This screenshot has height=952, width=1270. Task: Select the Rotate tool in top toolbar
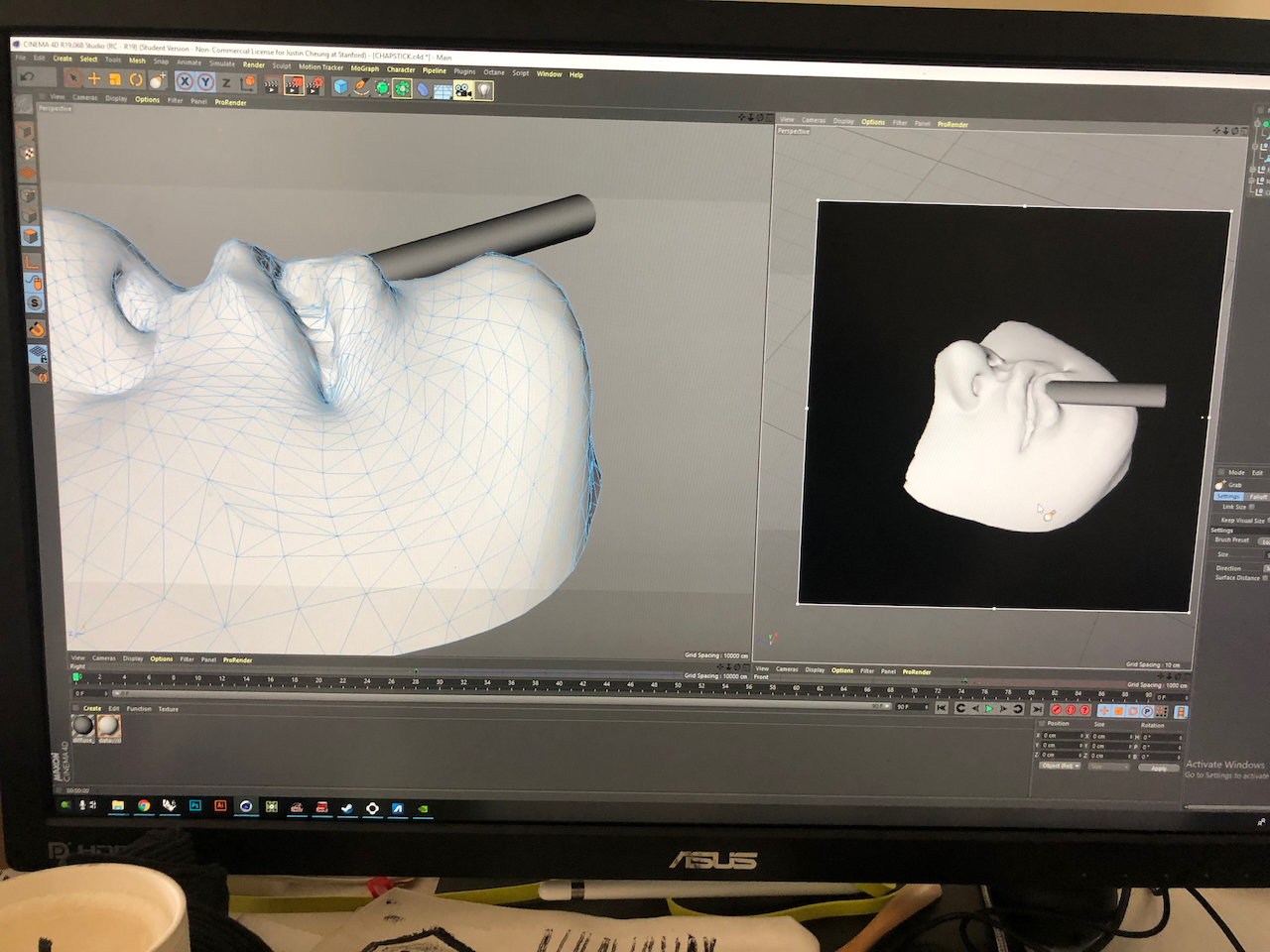pyautogui.click(x=136, y=79)
